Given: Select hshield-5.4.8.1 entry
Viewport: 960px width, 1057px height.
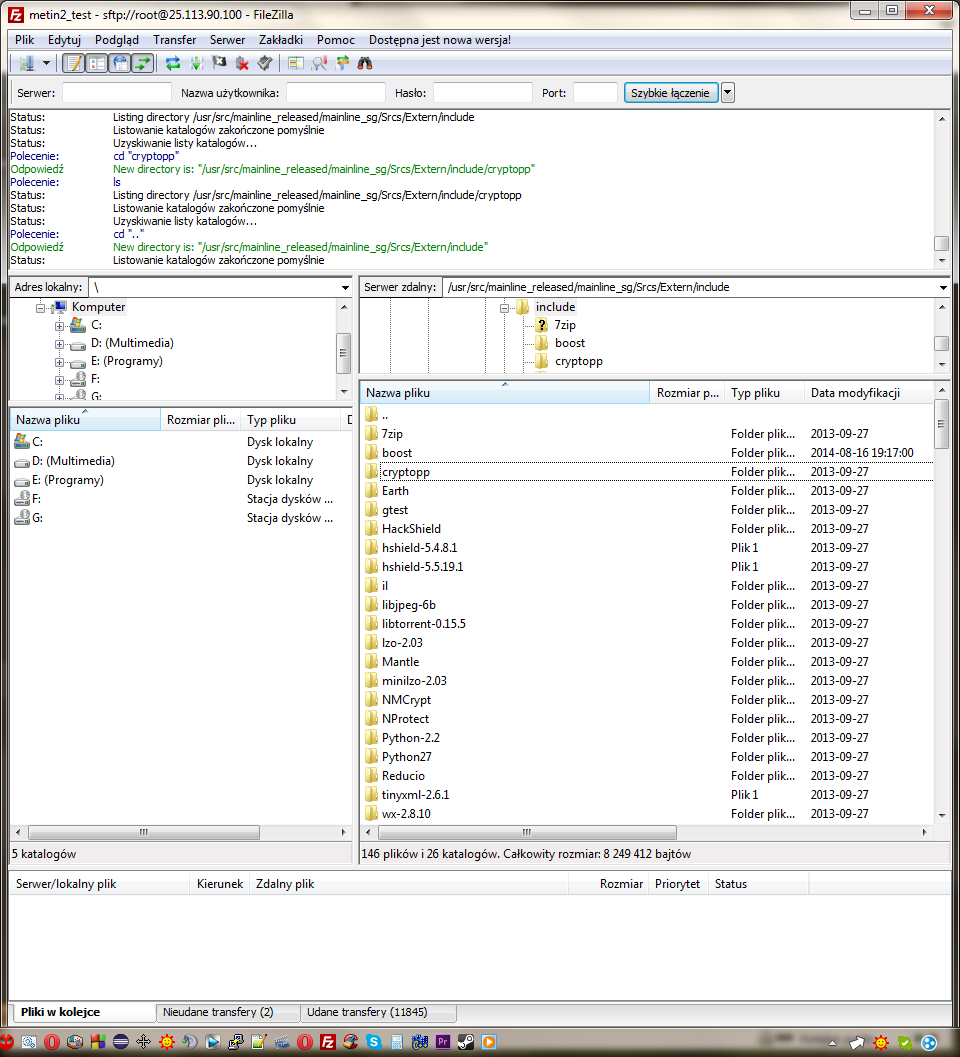Looking at the screenshot, I should pos(419,548).
